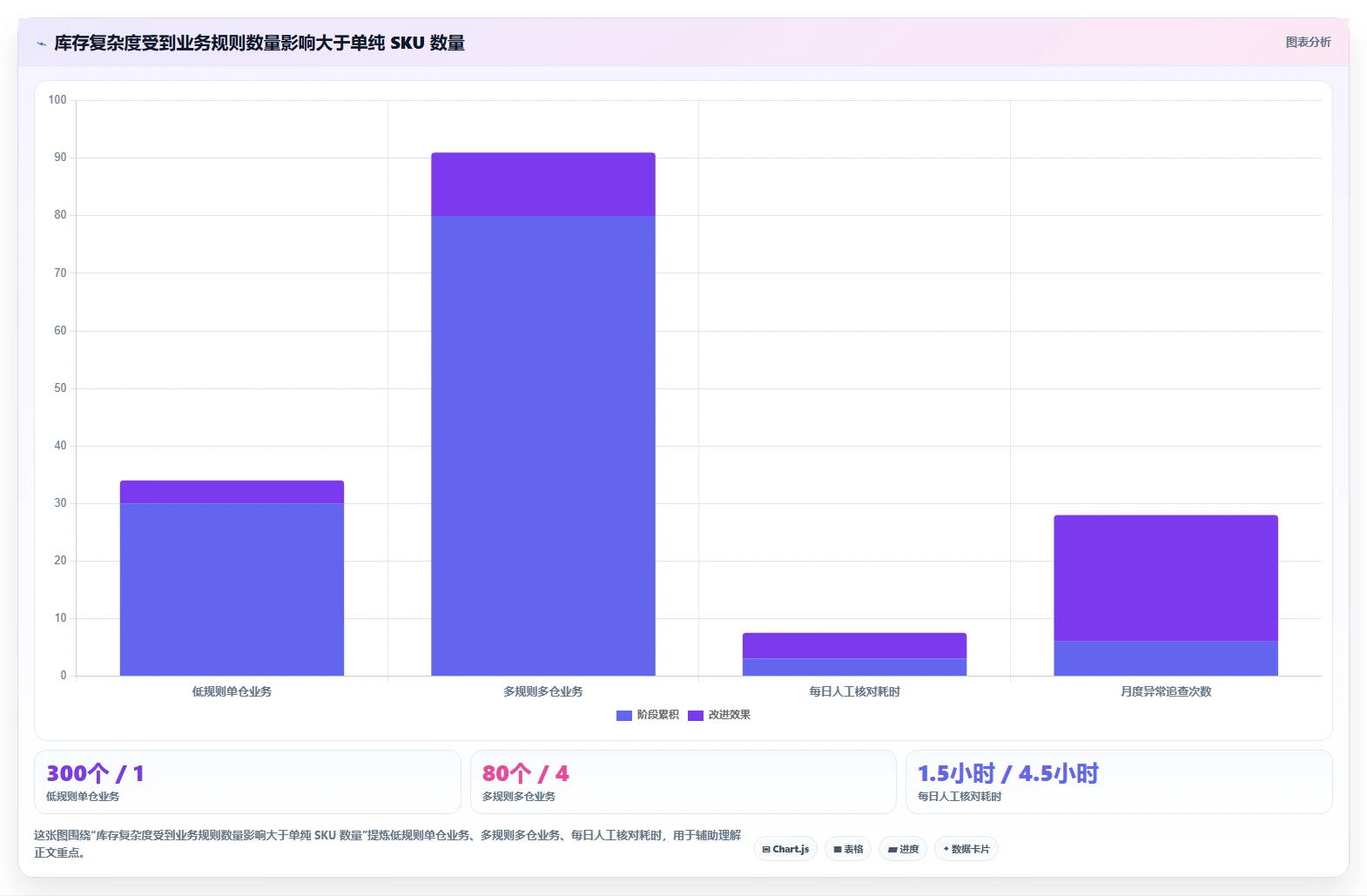Image resolution: width=1367 pixels, height=896 pixels.
Task: Click the 改进效果 legend label text
Action: (729, 715)
